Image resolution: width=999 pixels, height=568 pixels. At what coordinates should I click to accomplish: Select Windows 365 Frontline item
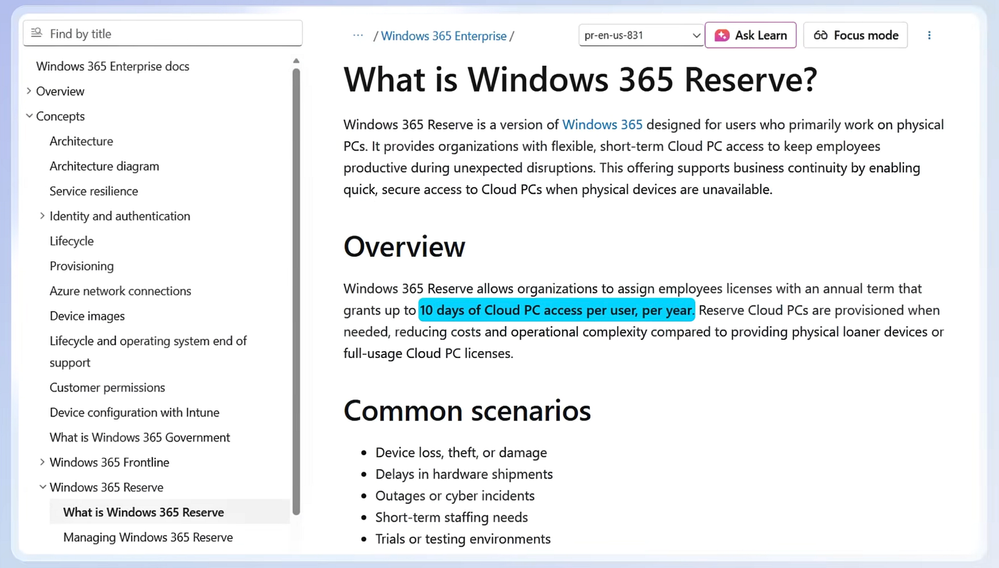tap(110, 462)
